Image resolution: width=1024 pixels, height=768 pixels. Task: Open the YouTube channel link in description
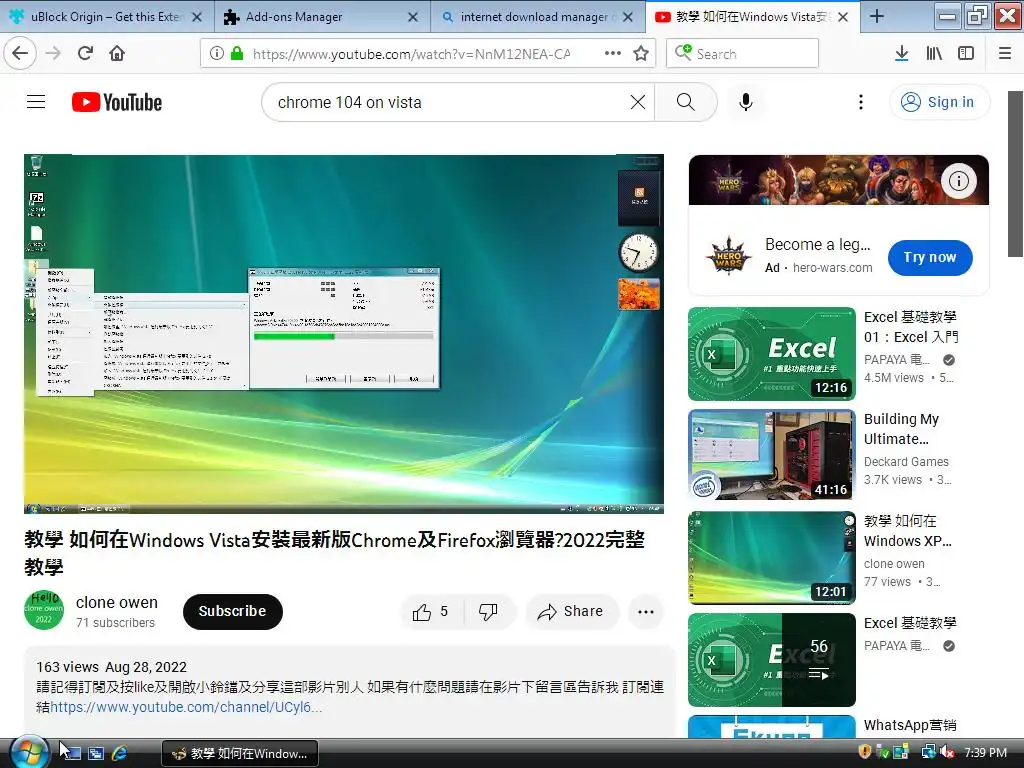click(186, 707)
